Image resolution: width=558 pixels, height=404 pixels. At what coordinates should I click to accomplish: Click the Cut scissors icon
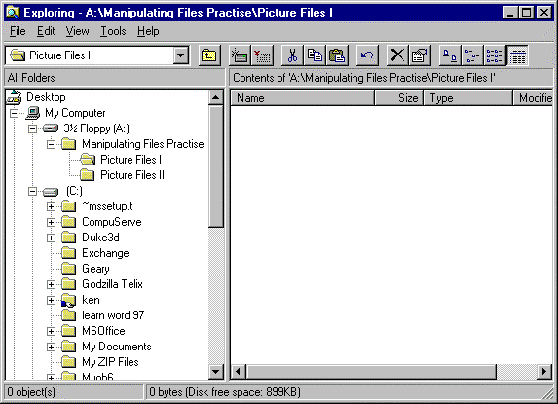[x=292, y=56]
